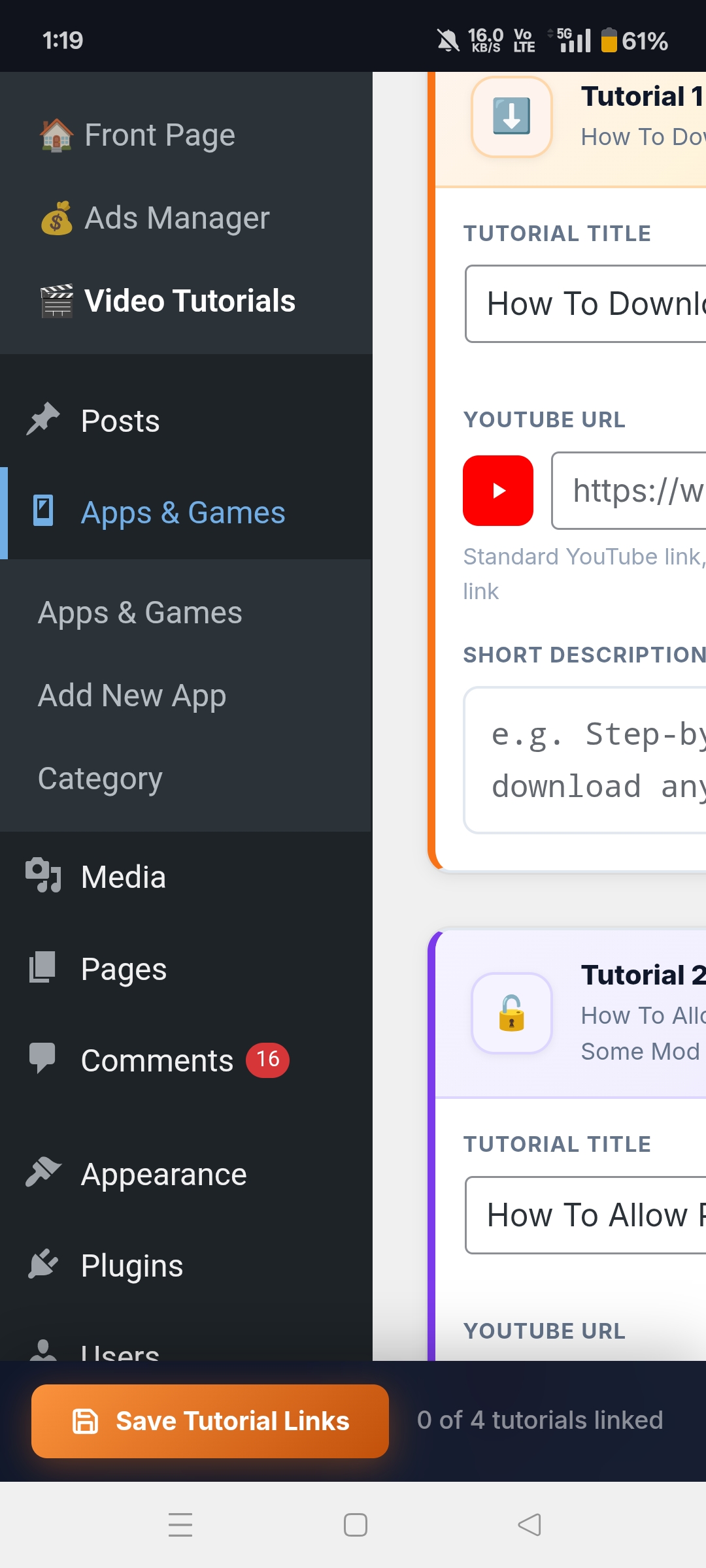Click the Front Page house icon
Screen dimensions: 706x1568
pos(57,135)
